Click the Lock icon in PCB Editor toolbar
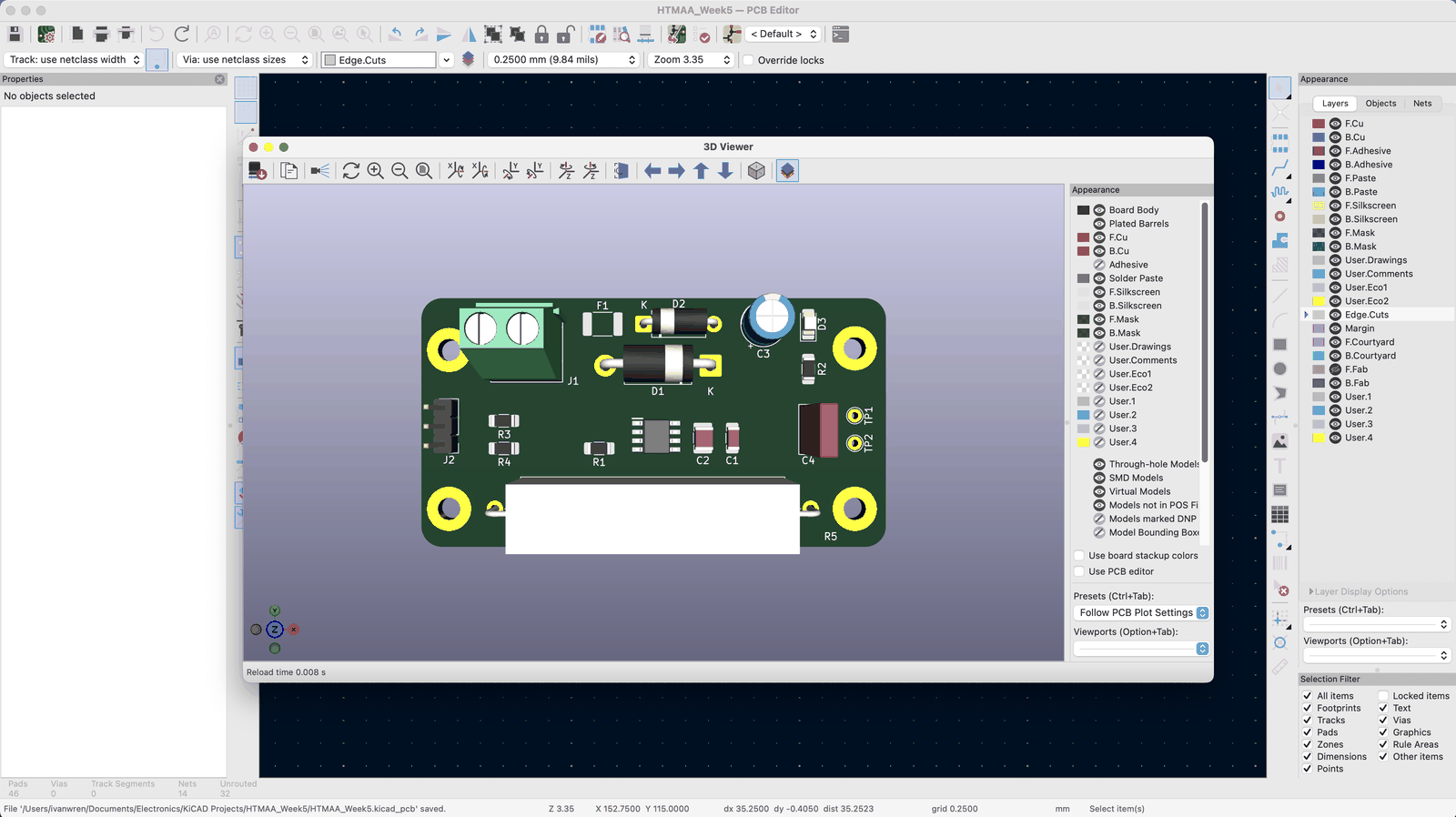The height and width of the screenshot is (817, 1456). tap(541, 35)
